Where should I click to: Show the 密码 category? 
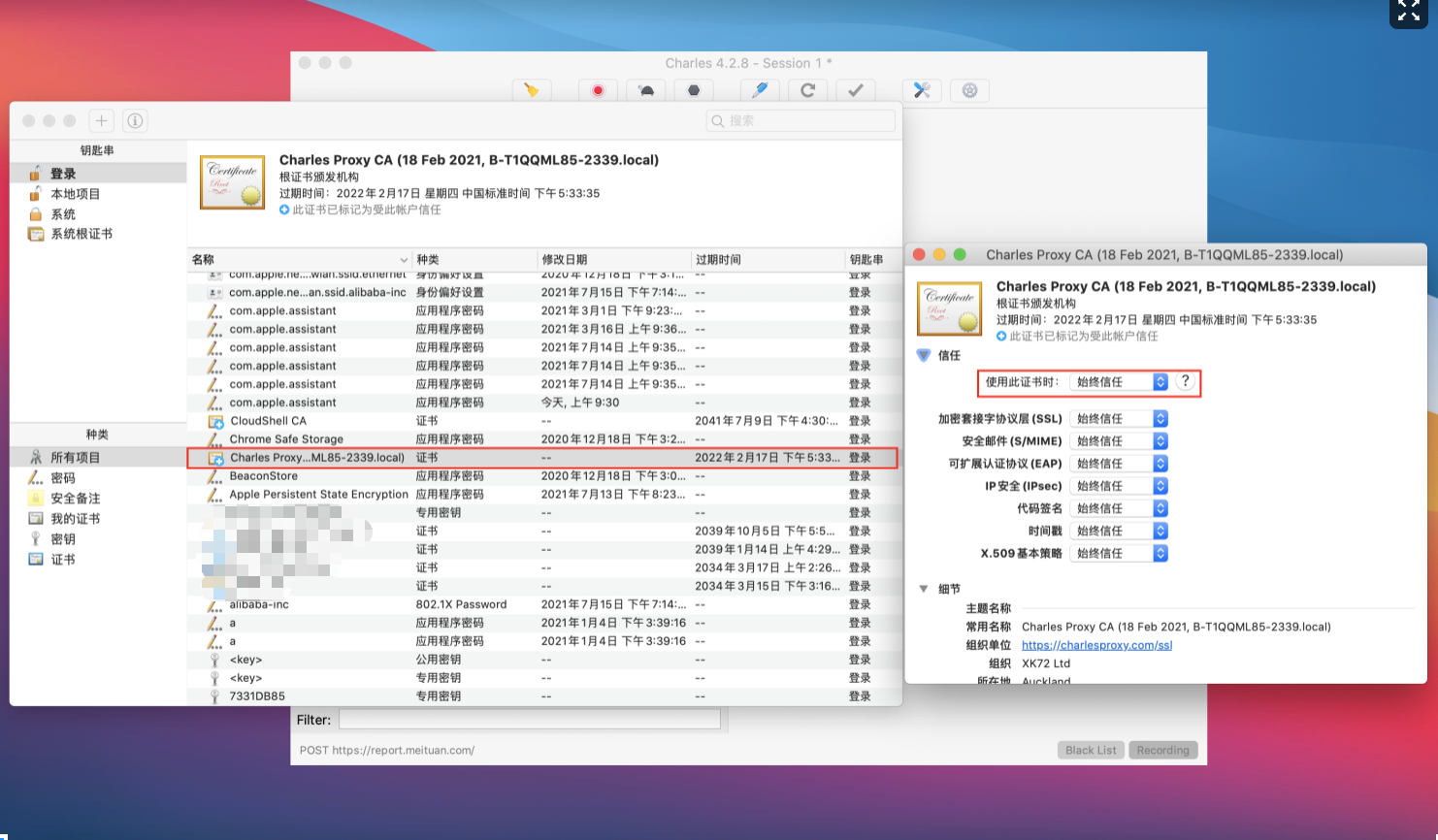tap(98, 478)
